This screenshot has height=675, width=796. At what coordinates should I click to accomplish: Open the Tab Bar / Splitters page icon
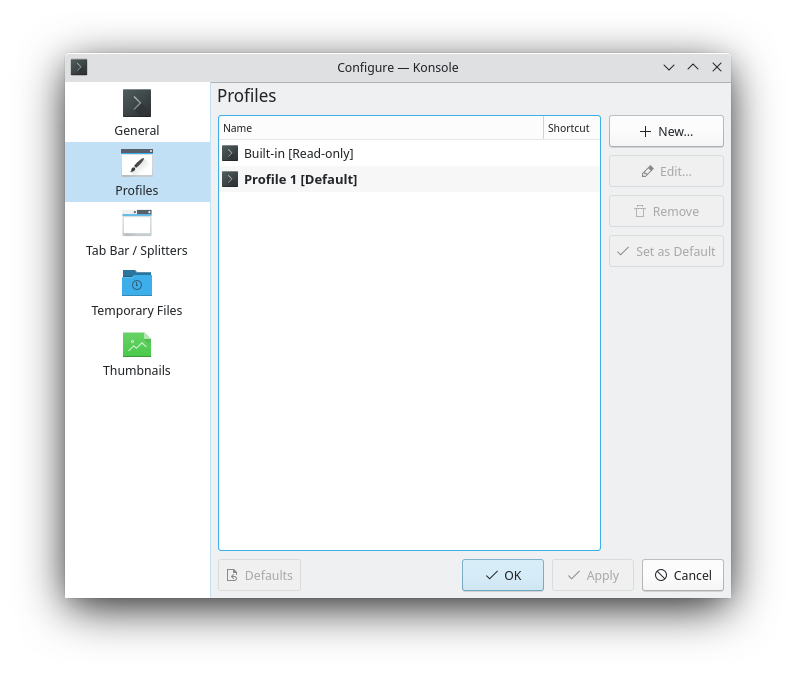click(137, 223)
